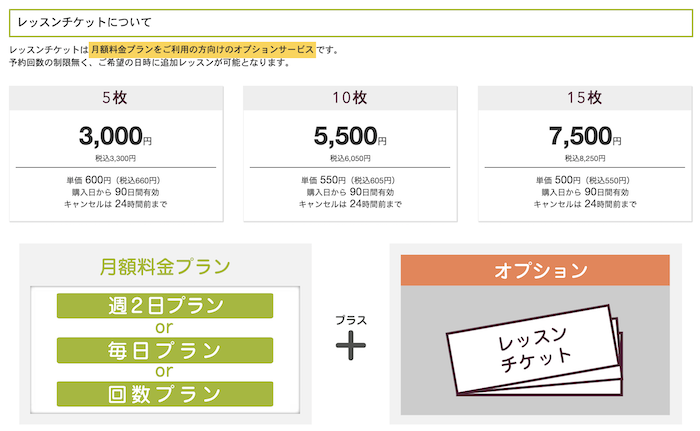This screenshot has height=431, width=700.
Task: Click the orange オプション header
Action: pyautogui.click(x=535, y=270)
